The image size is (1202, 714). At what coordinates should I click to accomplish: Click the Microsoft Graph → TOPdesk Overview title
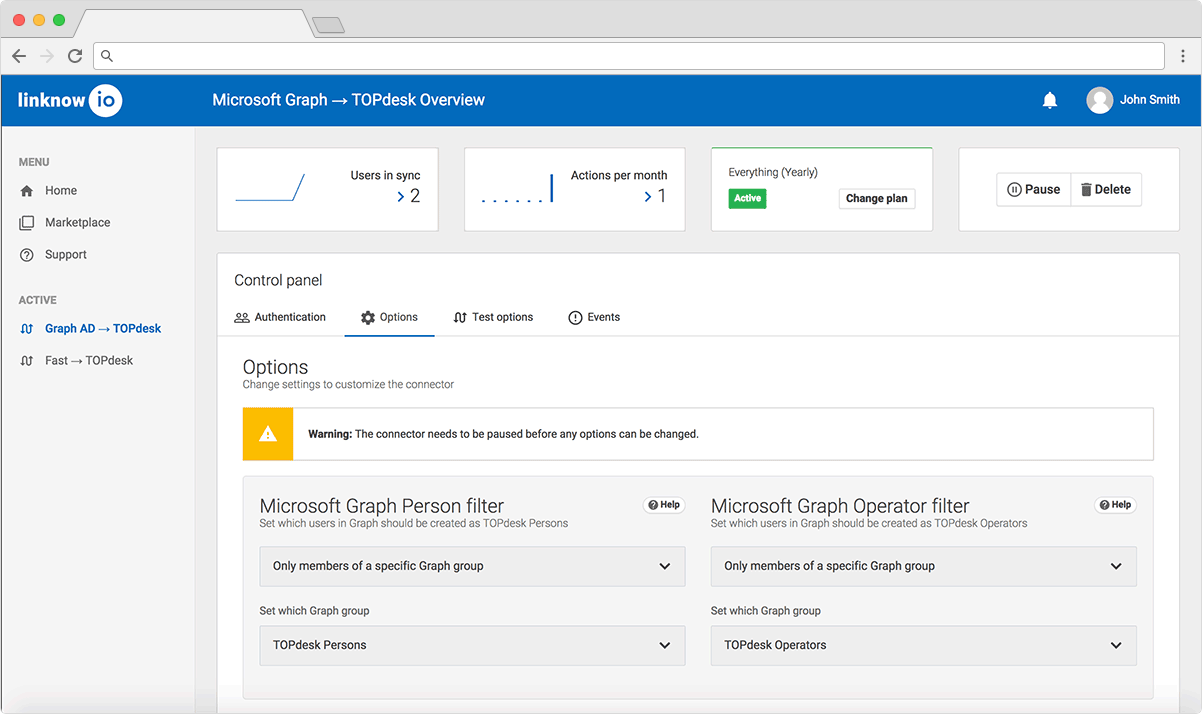348,100
